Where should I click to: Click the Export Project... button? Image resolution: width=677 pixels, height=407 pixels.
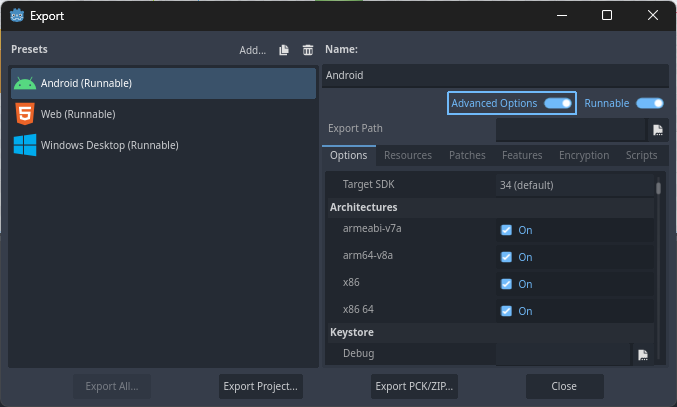(259, 386)
